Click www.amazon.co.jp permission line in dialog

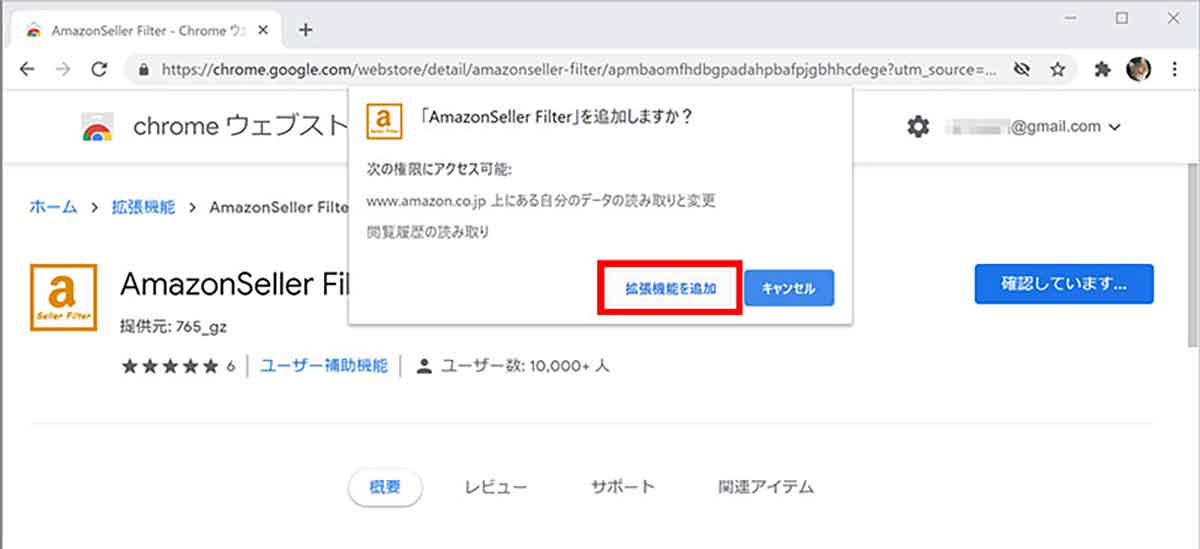pos(541,200)
